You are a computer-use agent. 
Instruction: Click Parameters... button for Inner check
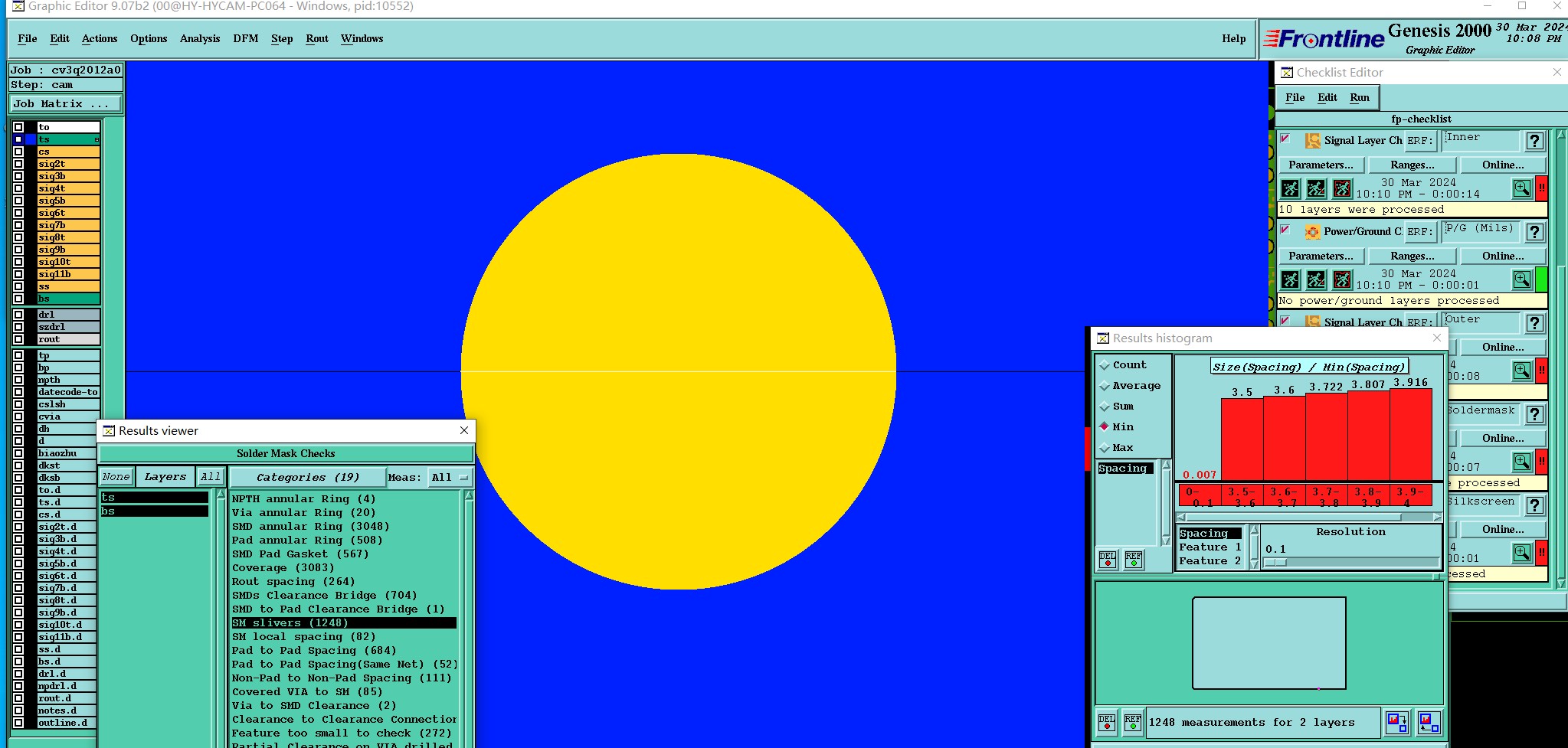1321,165
